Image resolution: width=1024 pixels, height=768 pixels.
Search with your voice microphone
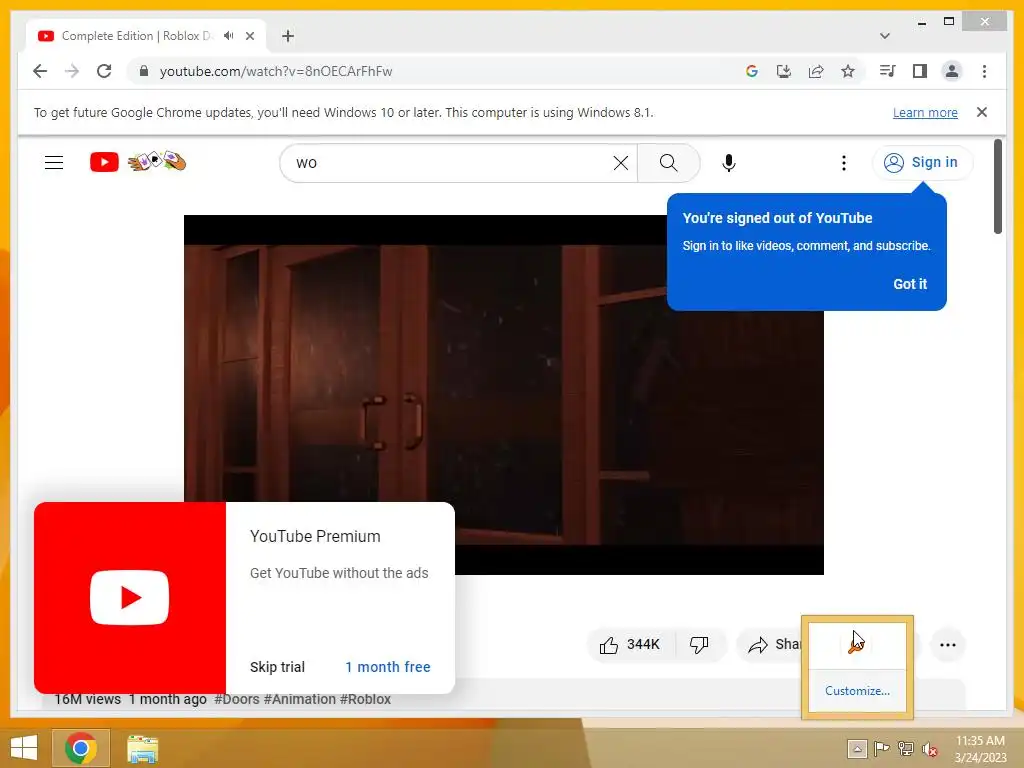pos(729,163)
